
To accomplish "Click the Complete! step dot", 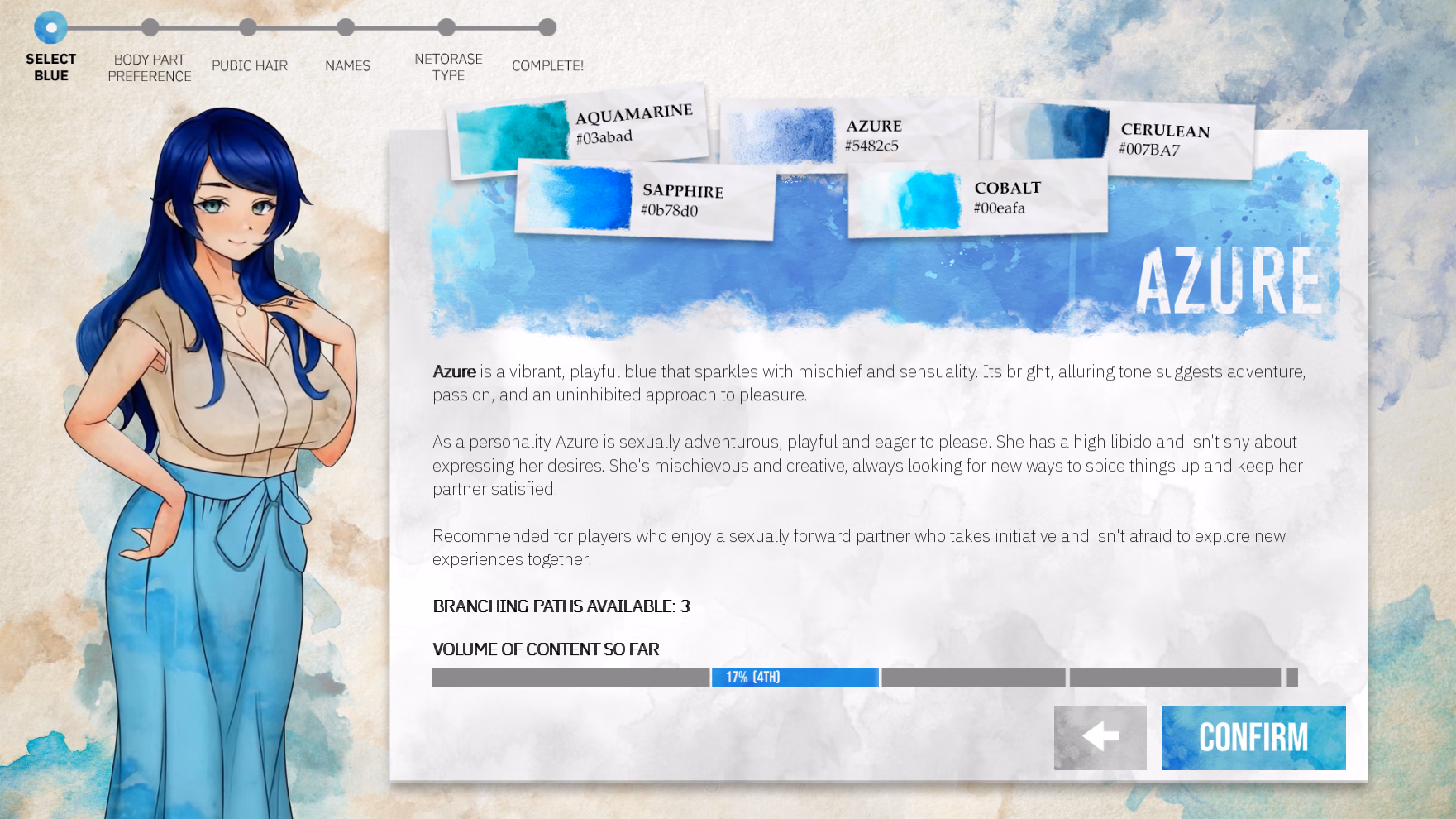I will point(547,27).
